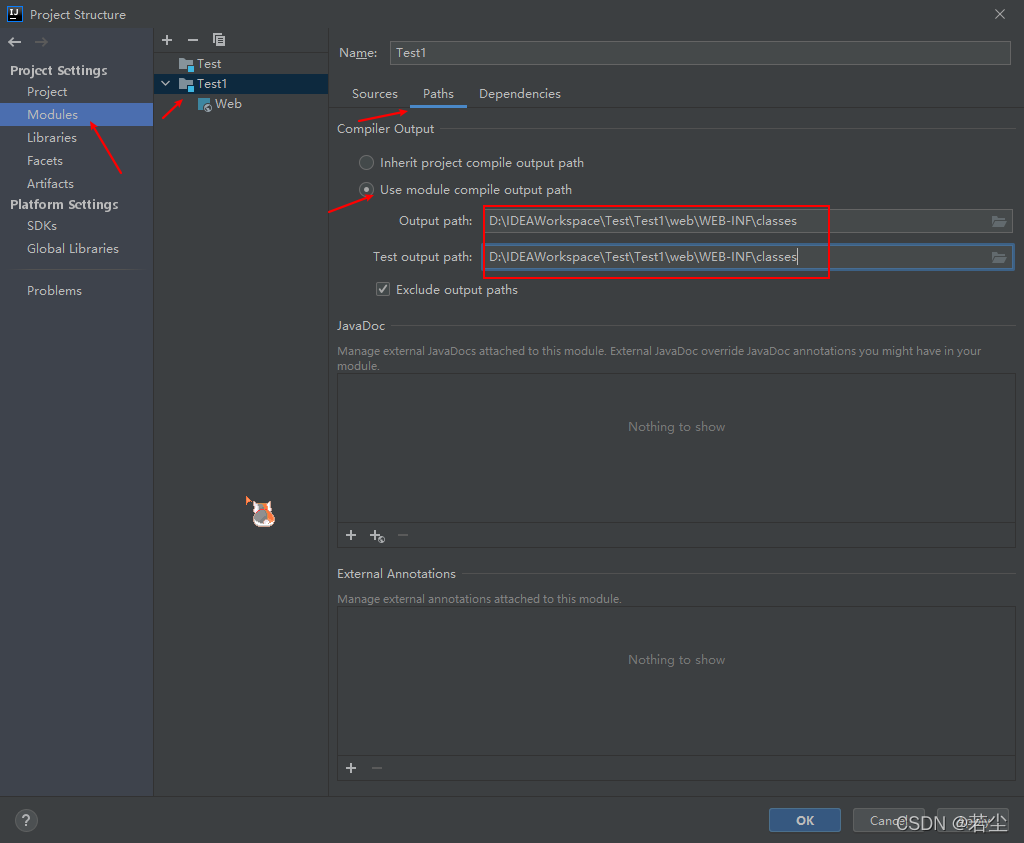1024x843 pixels.
Task: Click the module Name input field
Action: [x=700, y=53]
